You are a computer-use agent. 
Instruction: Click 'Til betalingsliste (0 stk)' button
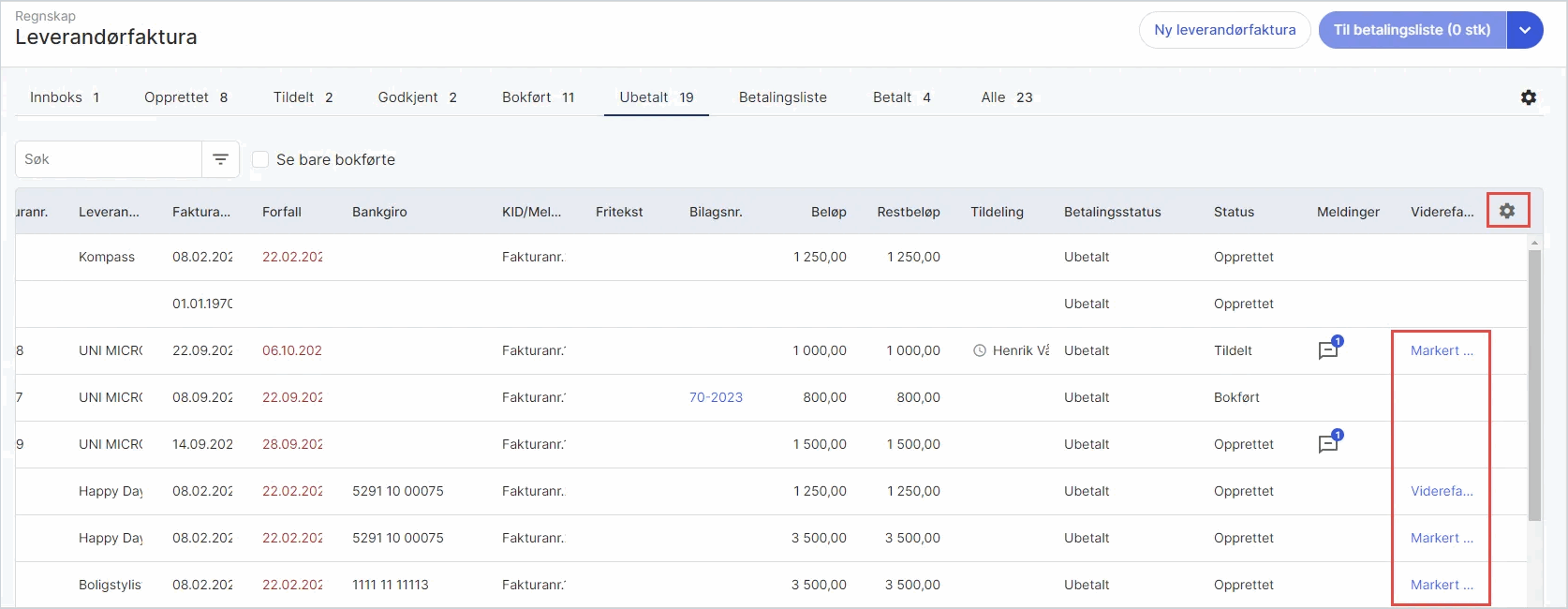pyautogui.click(x=1413, y=30)
